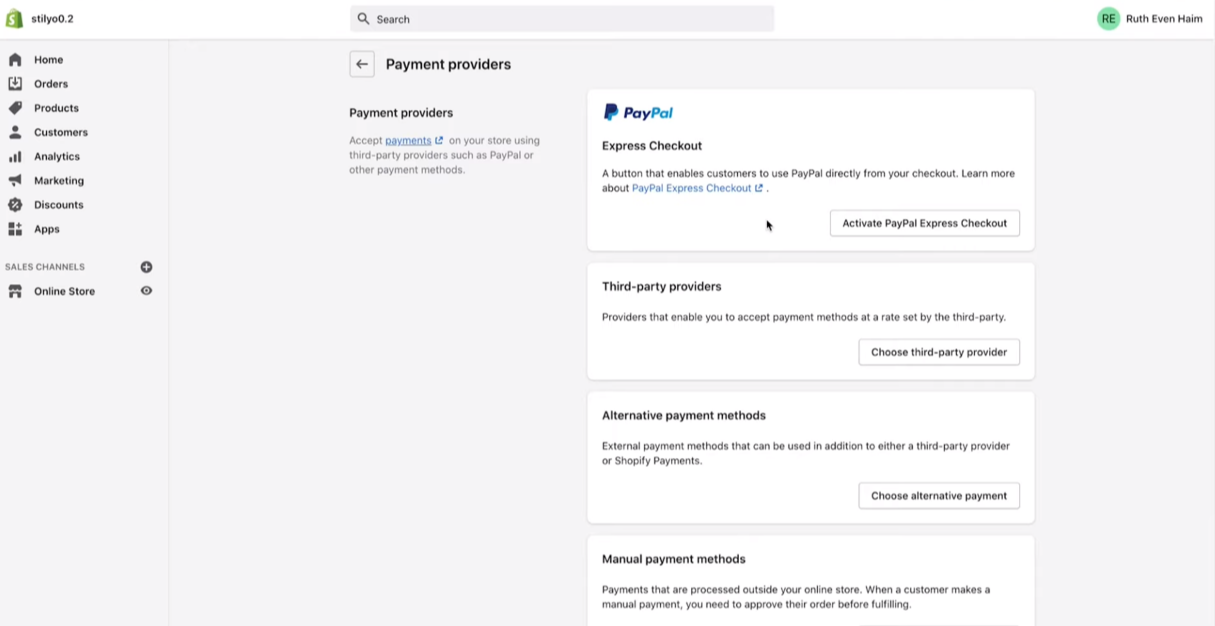Click Choose third-party provider button
Screen dimensions: 1215x626
(x=938, y=352)
